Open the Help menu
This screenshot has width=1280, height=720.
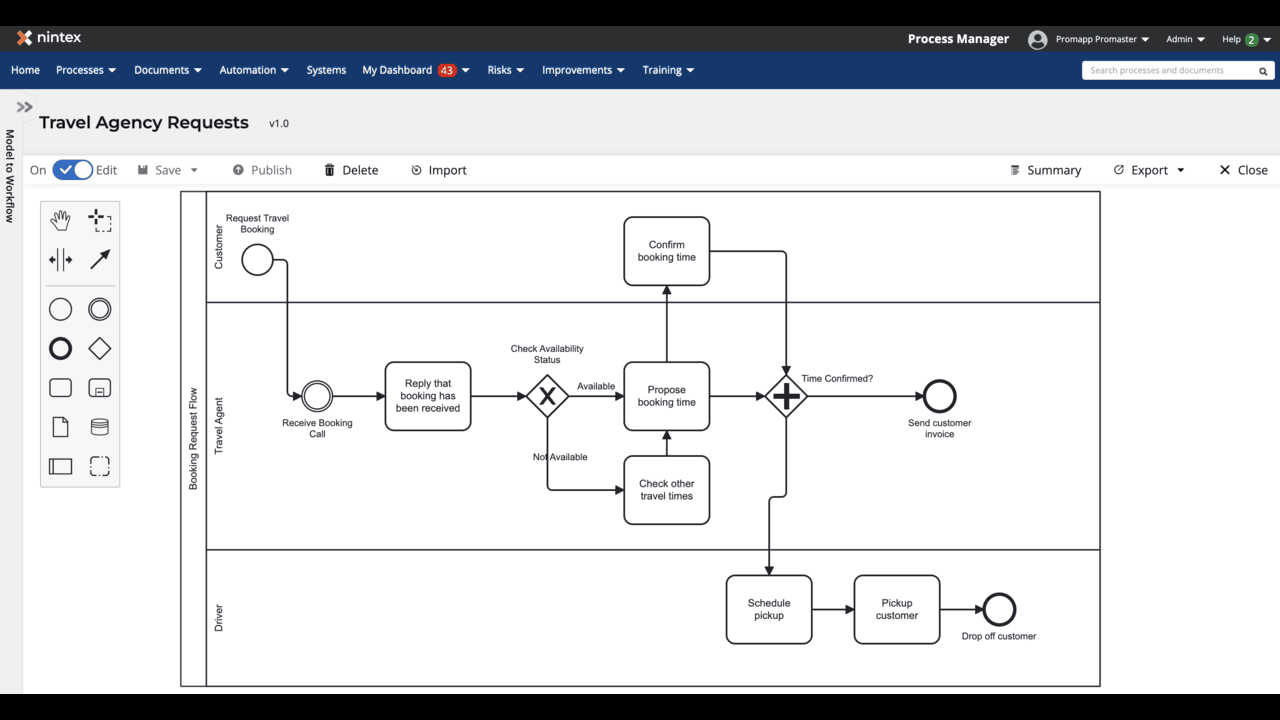(1246, 39)
